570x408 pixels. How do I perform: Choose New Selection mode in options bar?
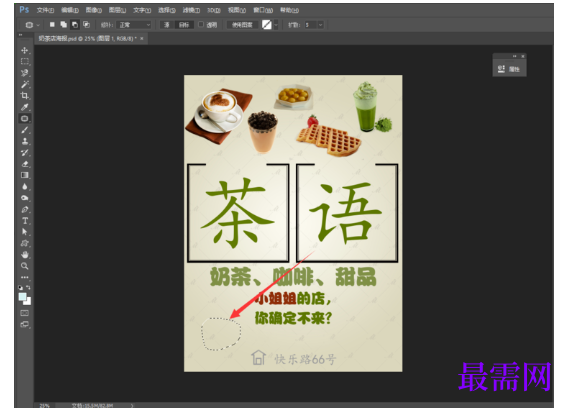pos(52,25)
